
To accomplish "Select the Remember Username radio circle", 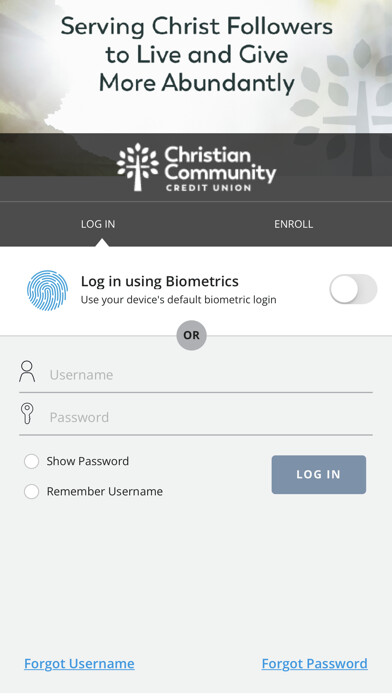I will tap(32, 491).
